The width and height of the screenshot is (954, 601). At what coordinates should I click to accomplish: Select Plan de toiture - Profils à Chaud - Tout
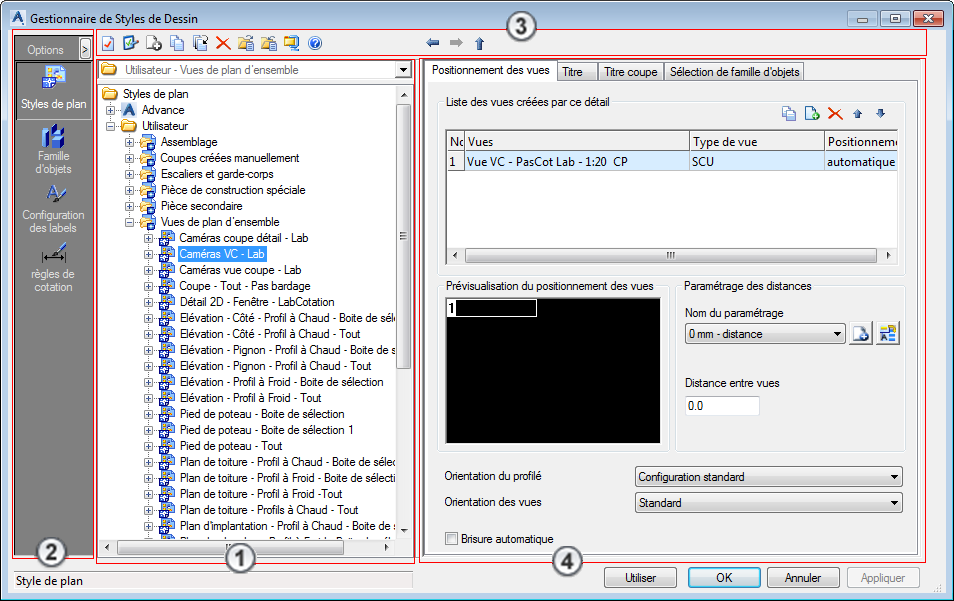click(x=269, y=510)
